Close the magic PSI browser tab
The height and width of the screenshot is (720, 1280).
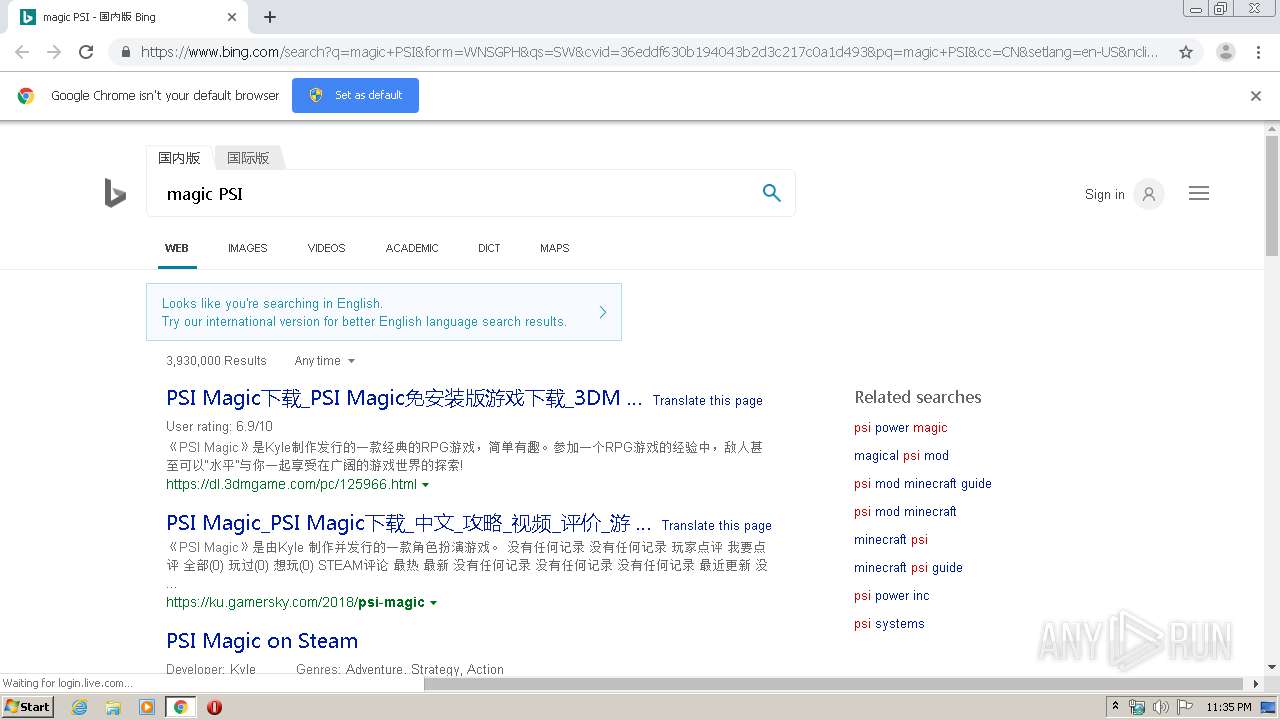click(x=232, y=17)
